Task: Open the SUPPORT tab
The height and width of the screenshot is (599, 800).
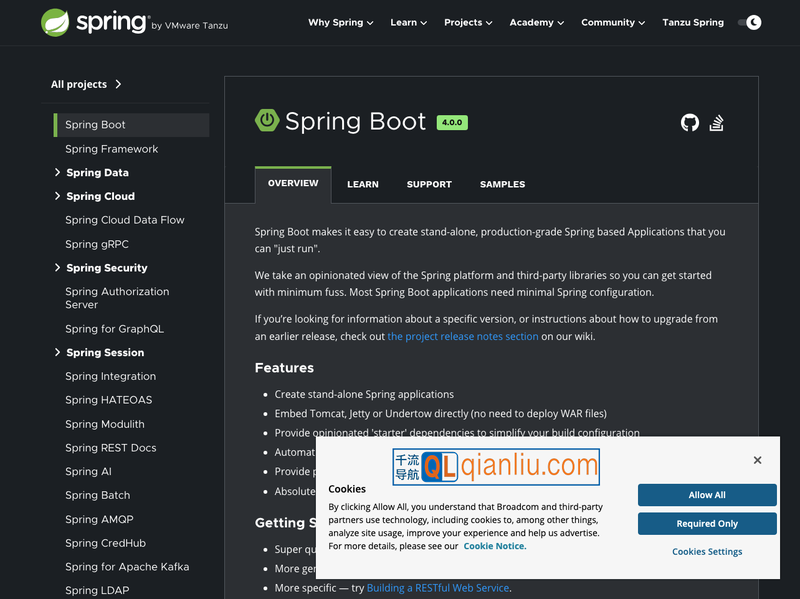Action: pos(429,184)
